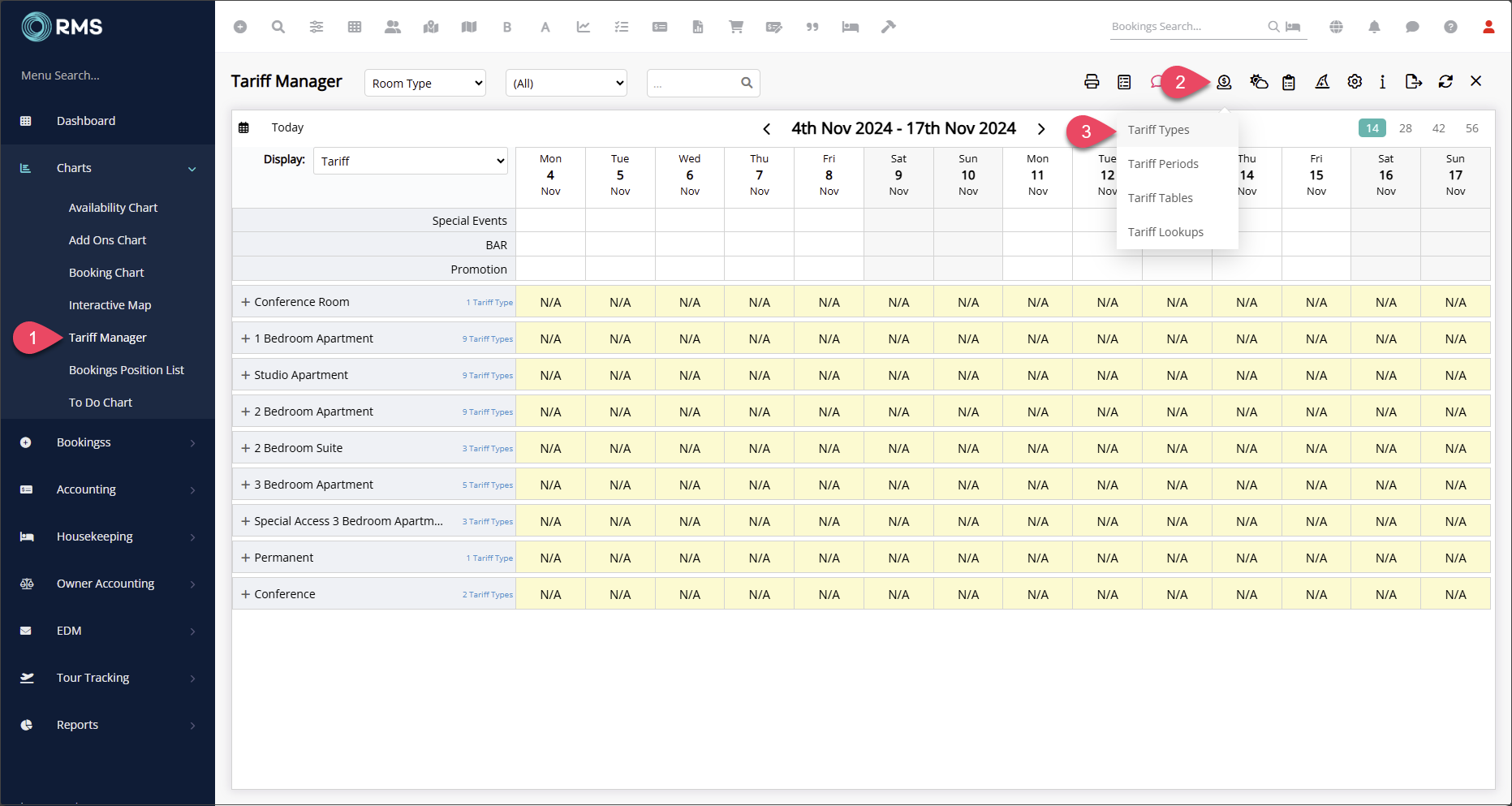
Task: Expand the Studio Apartment row
Action: [x=245, y=375]
